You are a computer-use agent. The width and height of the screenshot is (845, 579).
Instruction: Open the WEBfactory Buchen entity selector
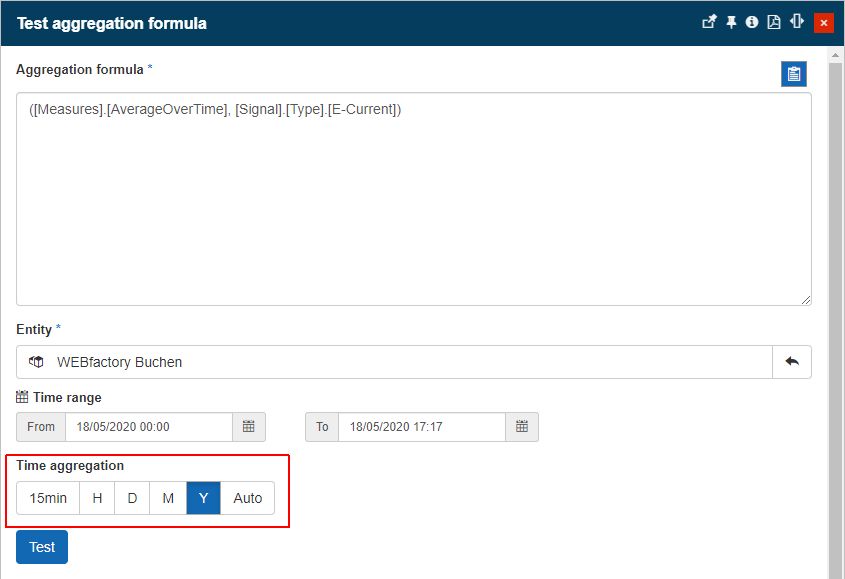tap(394, 362)
